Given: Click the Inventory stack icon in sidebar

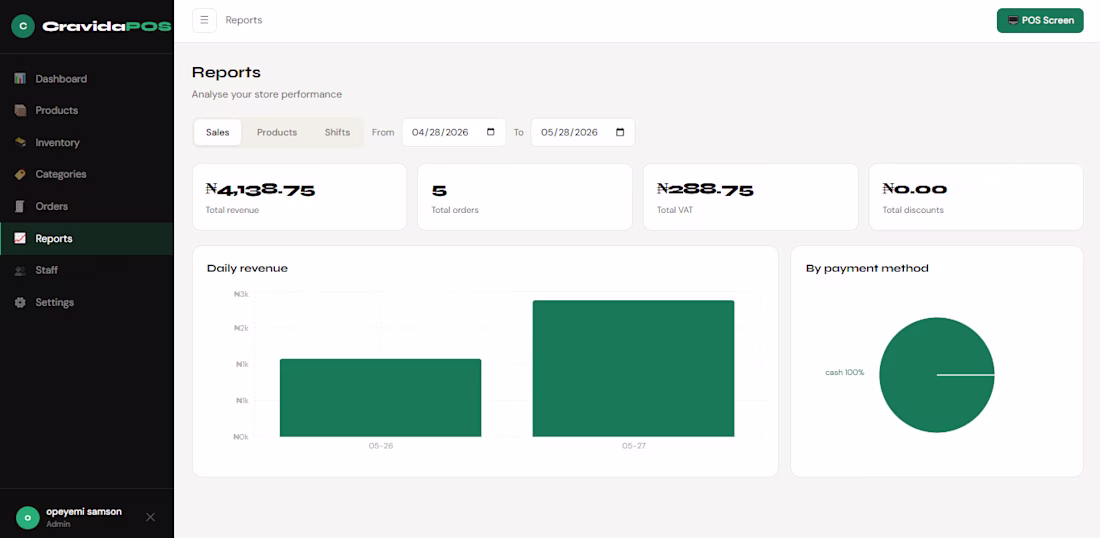Looking at the screenshot, I should coord(20,142).
